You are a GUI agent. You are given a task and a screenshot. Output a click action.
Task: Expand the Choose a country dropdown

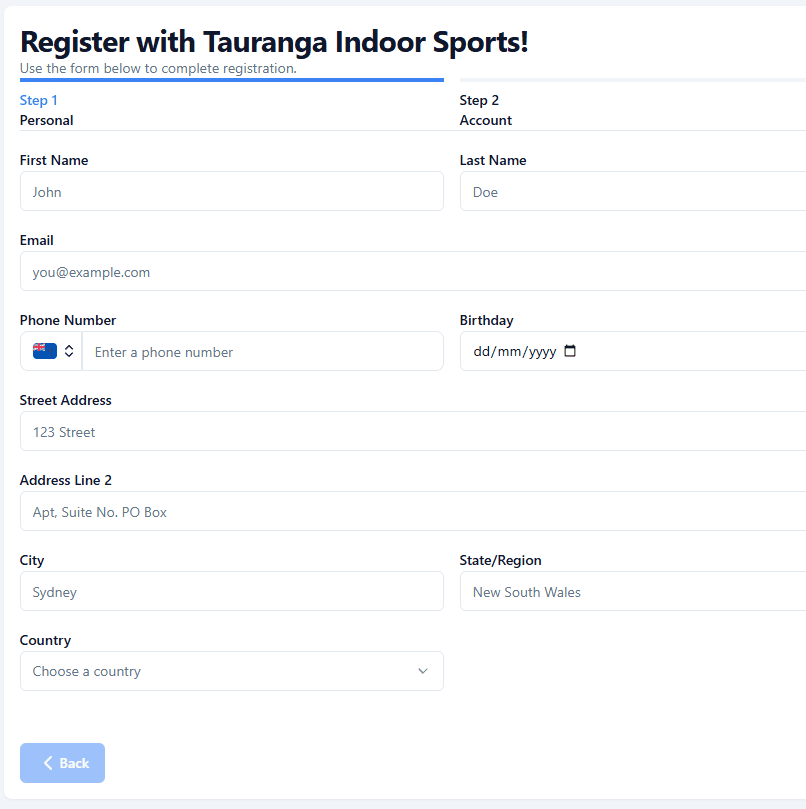click(232, 671)
